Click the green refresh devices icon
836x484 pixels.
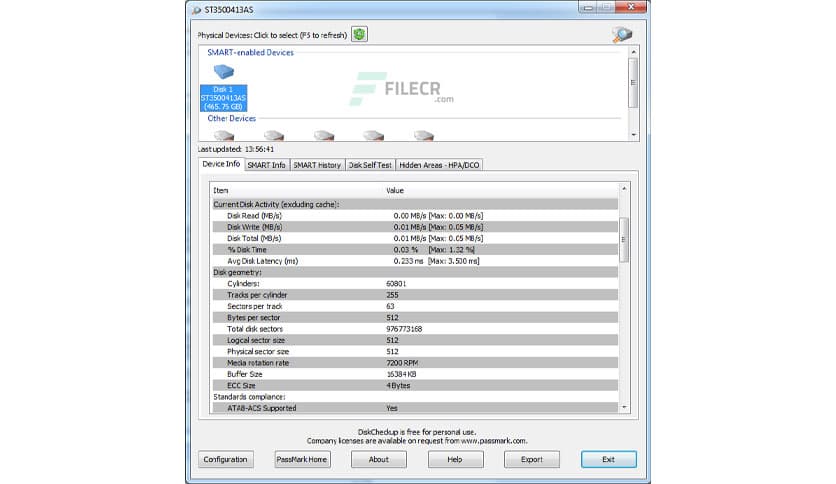pyautogui.click(x=359, y=35)
